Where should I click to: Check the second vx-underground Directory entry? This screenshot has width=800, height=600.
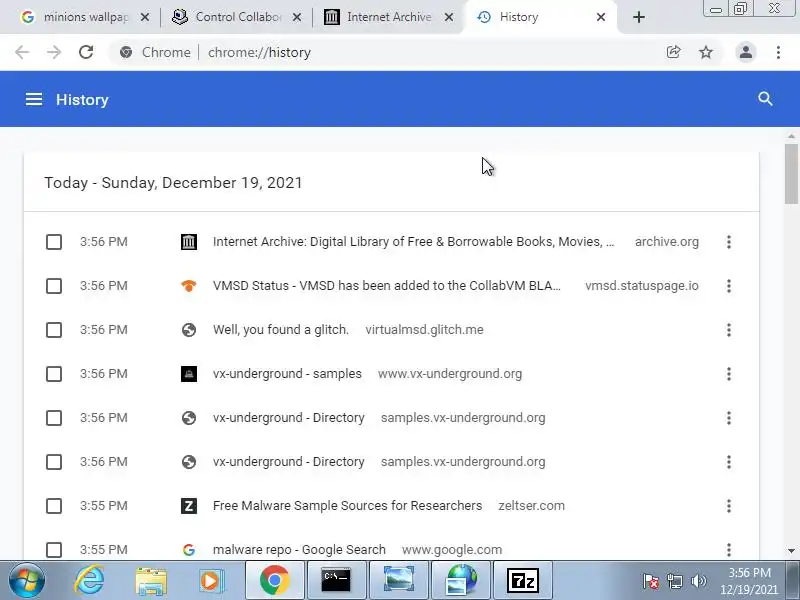(x=54, y=462)
